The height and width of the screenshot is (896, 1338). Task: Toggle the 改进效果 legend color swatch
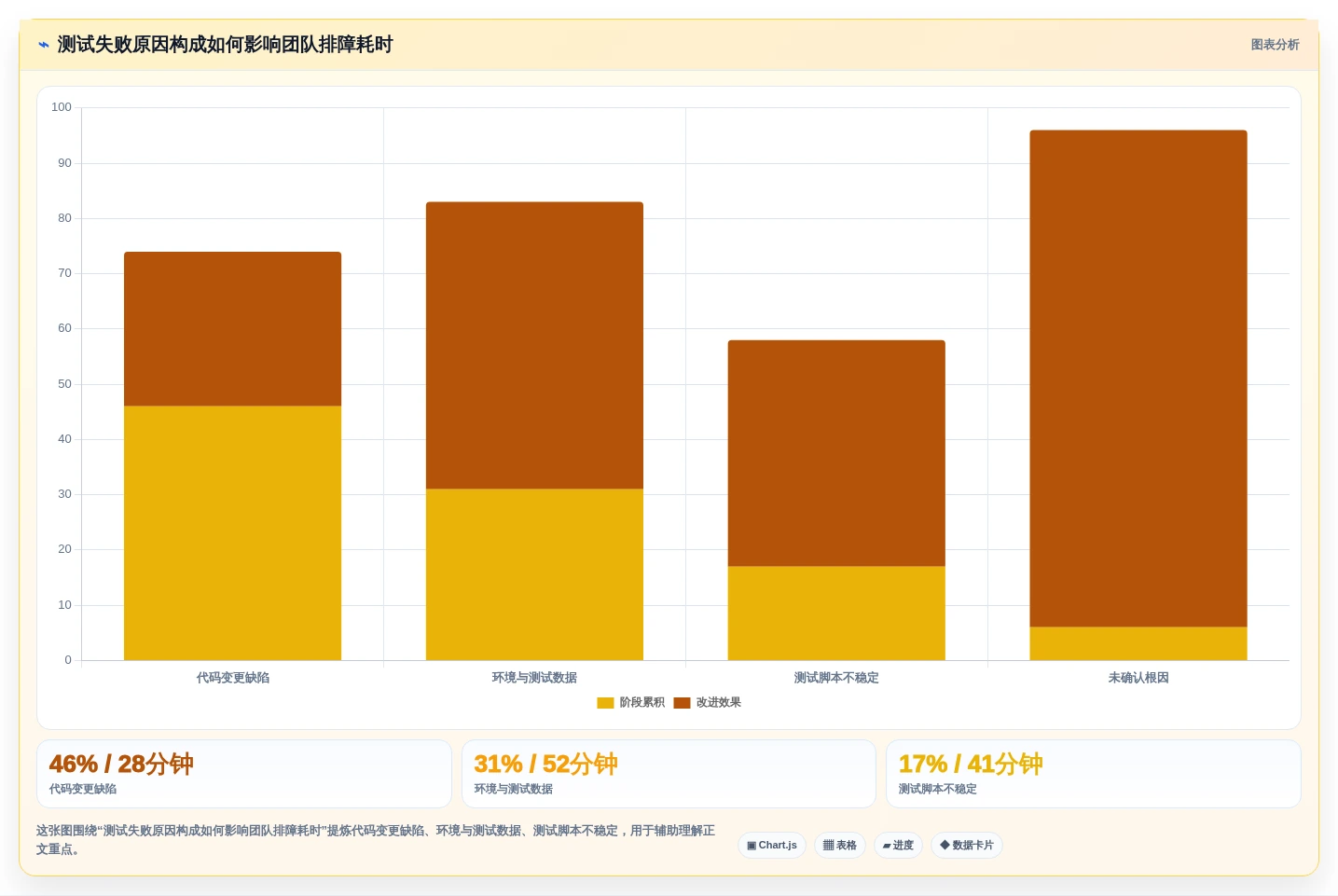coord(682,703)
